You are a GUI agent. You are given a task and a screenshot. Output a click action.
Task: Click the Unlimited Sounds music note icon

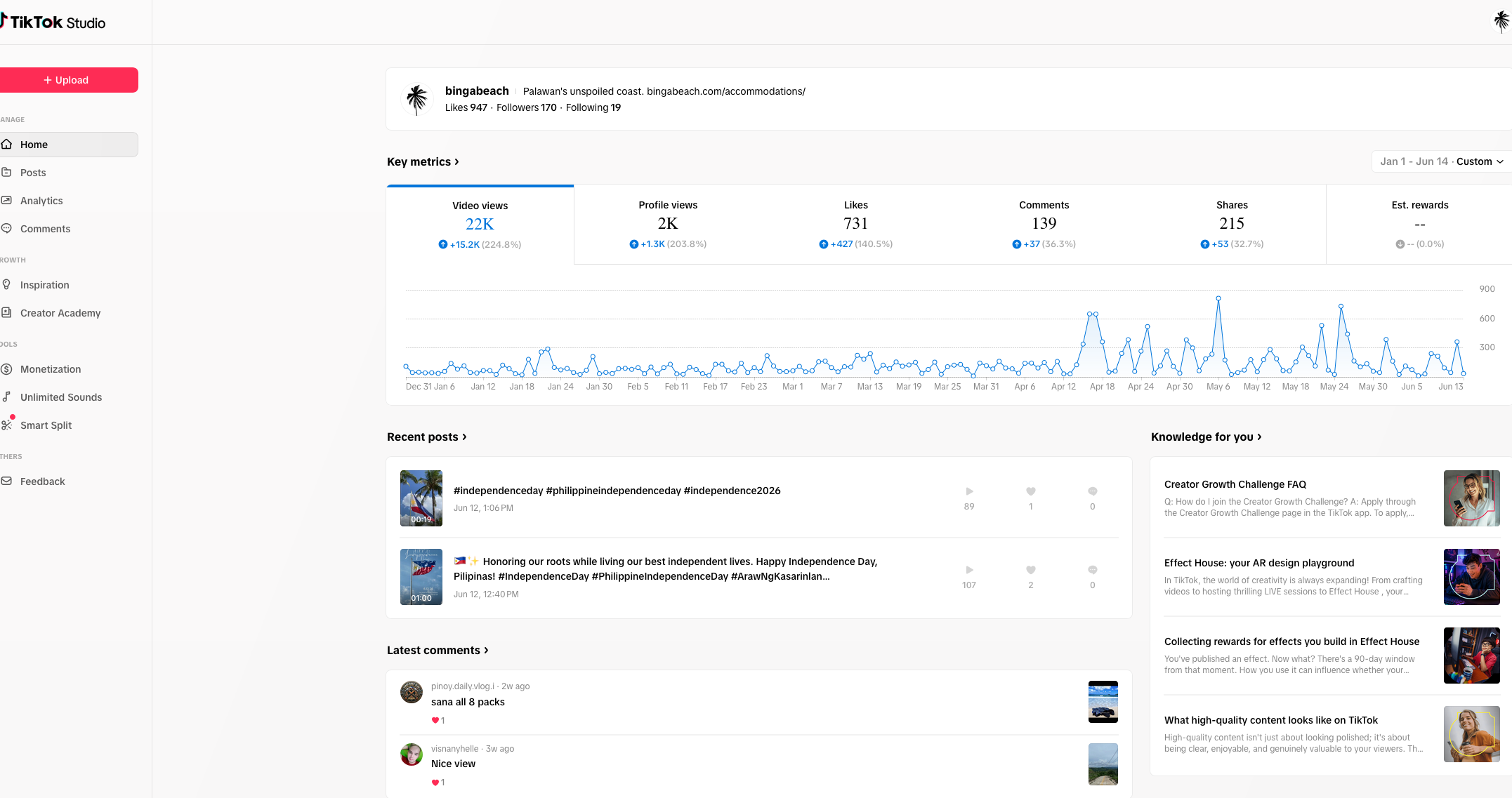pos(7,397)
